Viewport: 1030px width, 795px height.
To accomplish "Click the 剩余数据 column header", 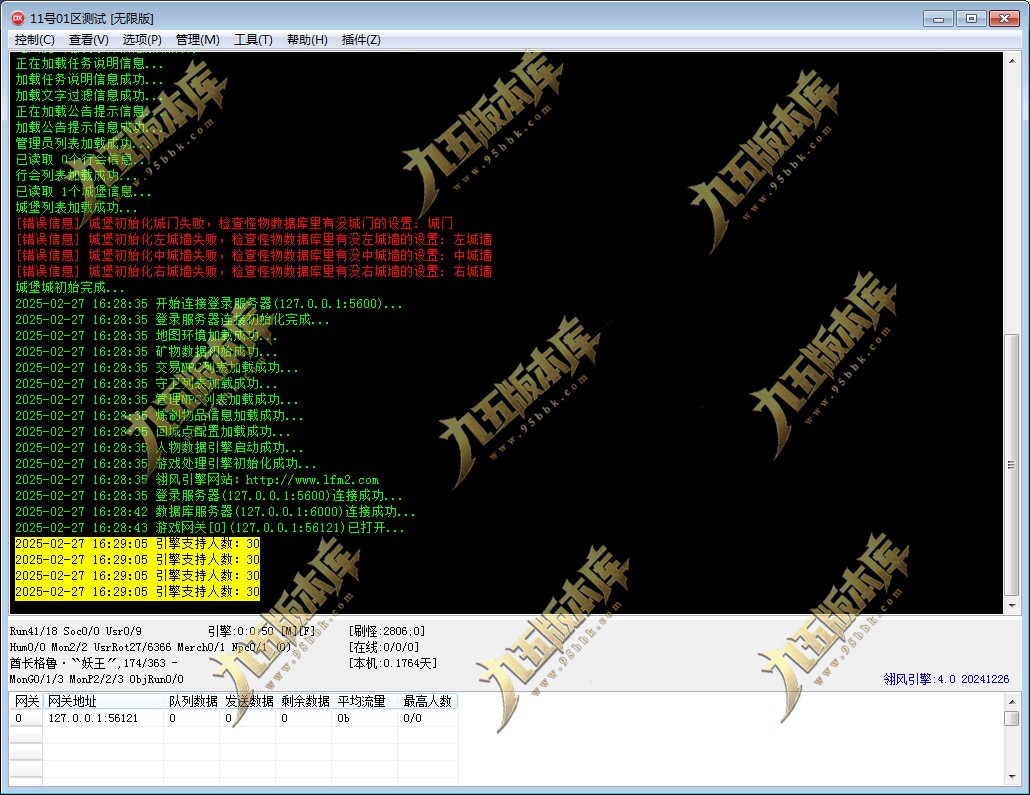I will (x=304, y=701).
